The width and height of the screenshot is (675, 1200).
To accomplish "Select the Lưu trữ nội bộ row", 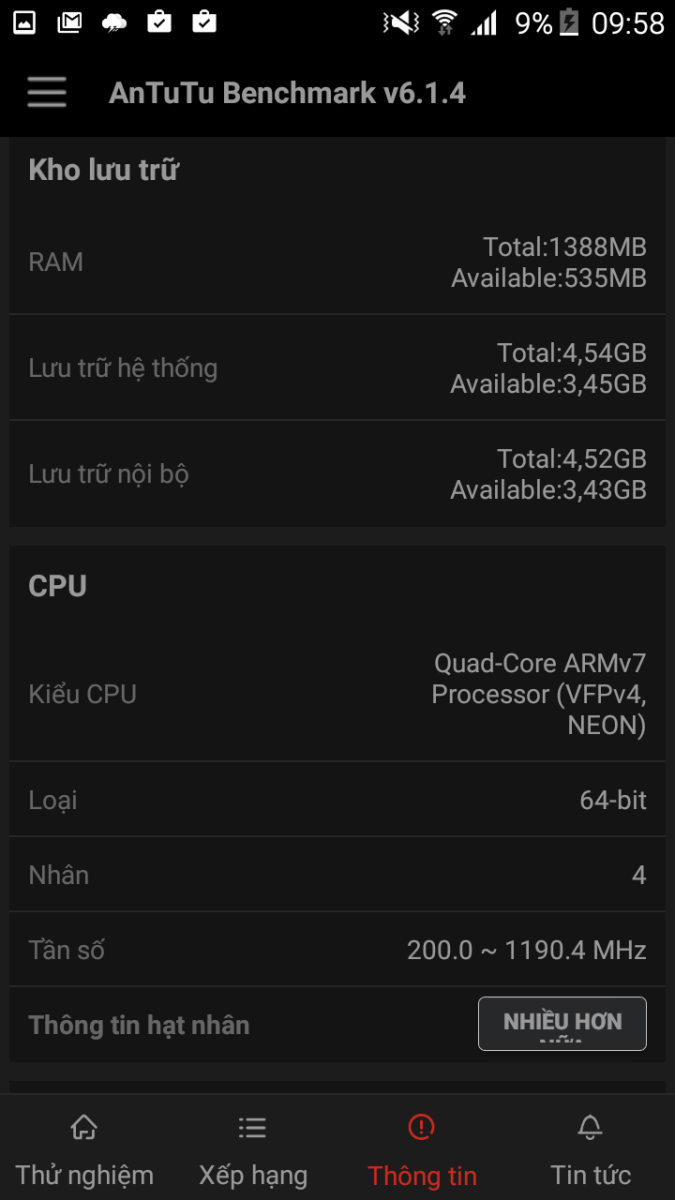I will 337,474.
